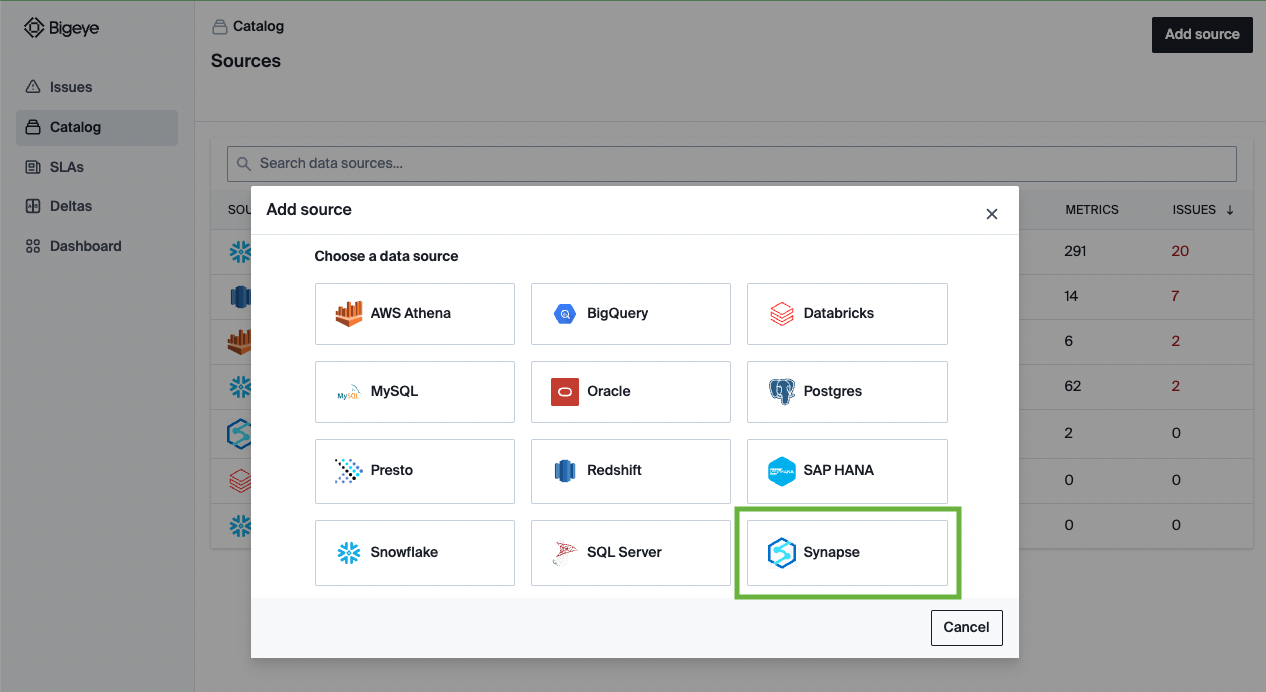
Task: Click the Dashboard grid icon
Action: (33, 246)
